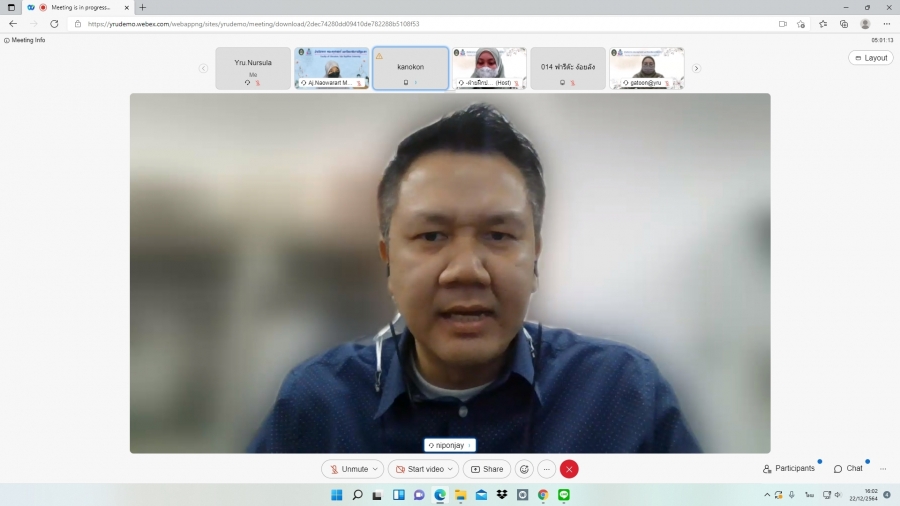Click the red leave meeting button
The image size is (900, 506).
point(569,469)
